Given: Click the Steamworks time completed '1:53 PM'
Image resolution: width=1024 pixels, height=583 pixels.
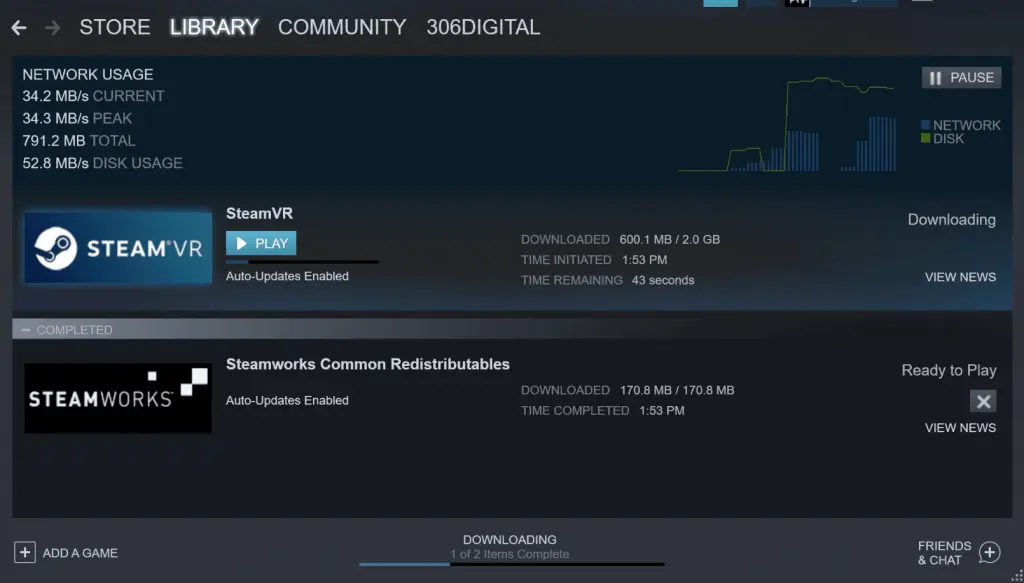Looking at the screenshot, I should 662,411.
